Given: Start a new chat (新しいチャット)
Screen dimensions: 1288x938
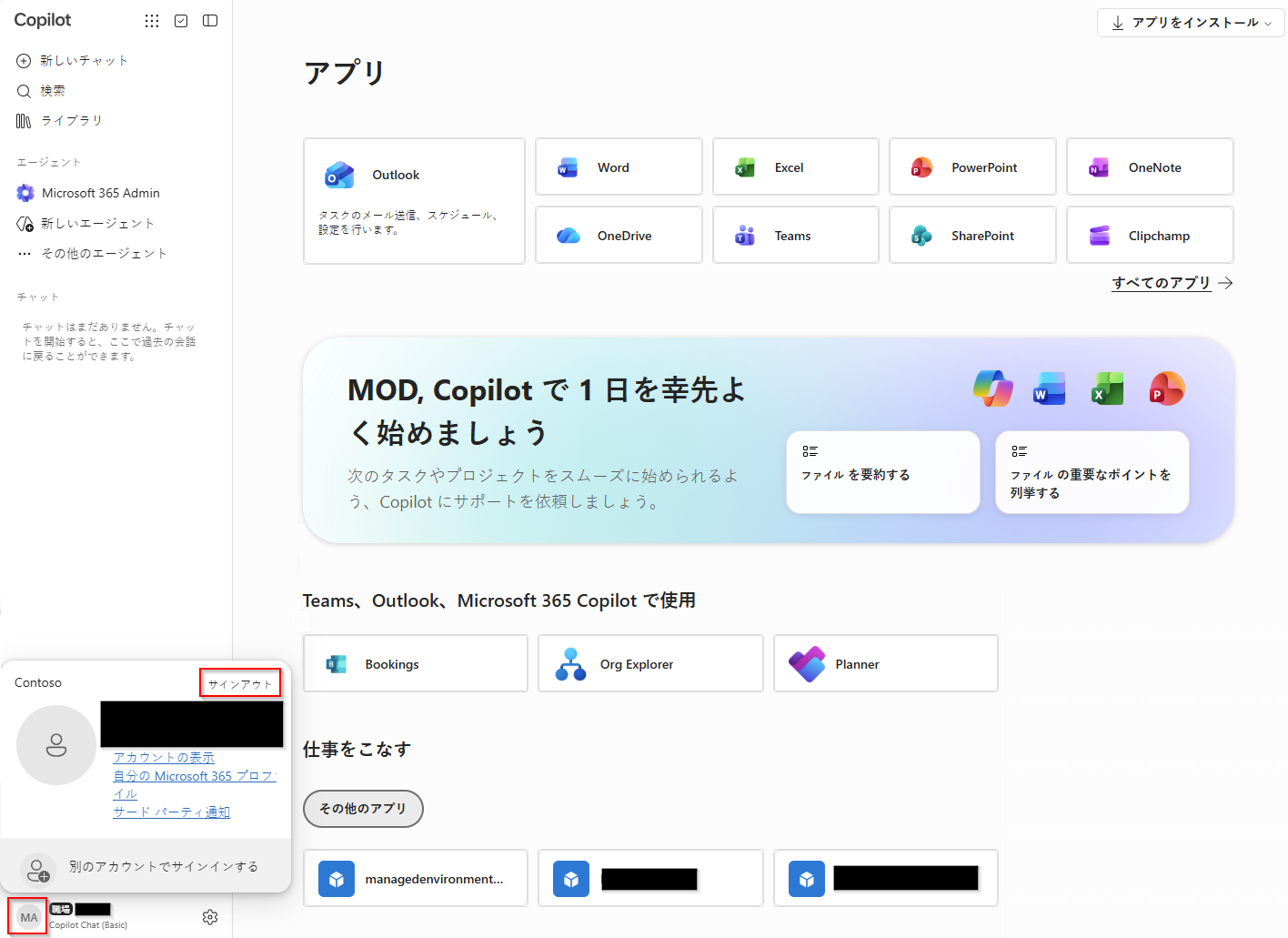Looking at the screenshot, I should 73,61.
